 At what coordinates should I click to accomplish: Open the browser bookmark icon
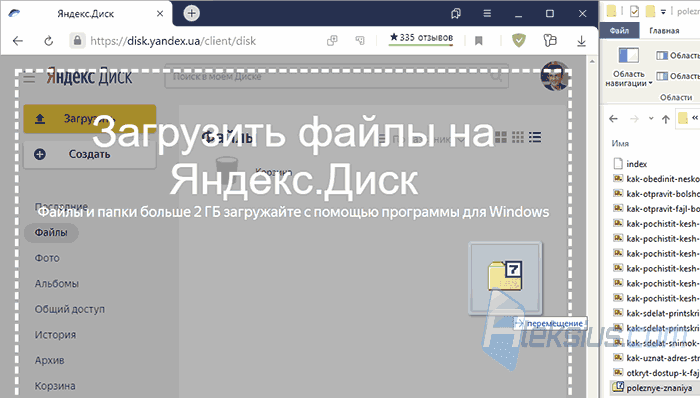point(479,41)
